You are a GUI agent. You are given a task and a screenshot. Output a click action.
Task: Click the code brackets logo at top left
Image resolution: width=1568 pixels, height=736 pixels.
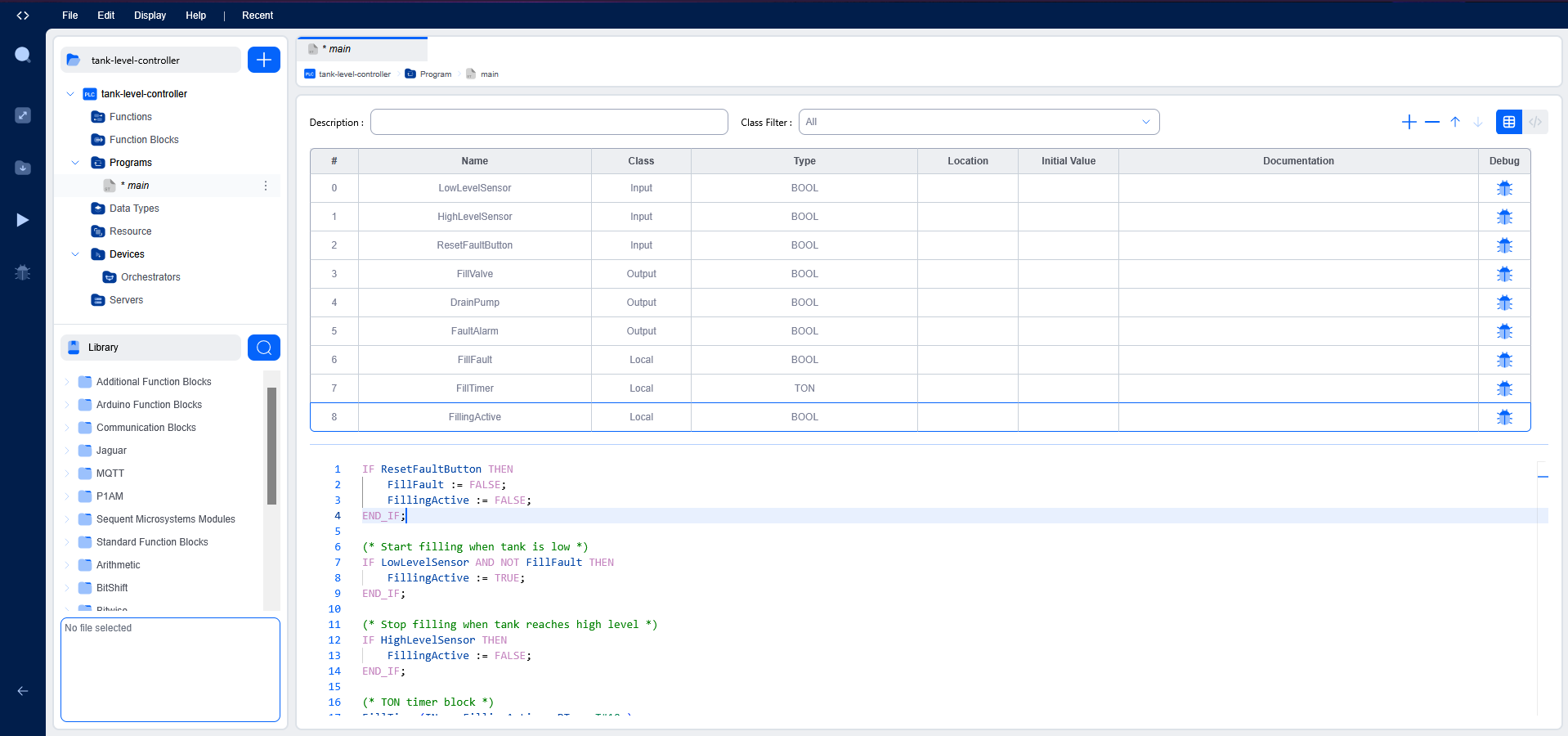23,16
